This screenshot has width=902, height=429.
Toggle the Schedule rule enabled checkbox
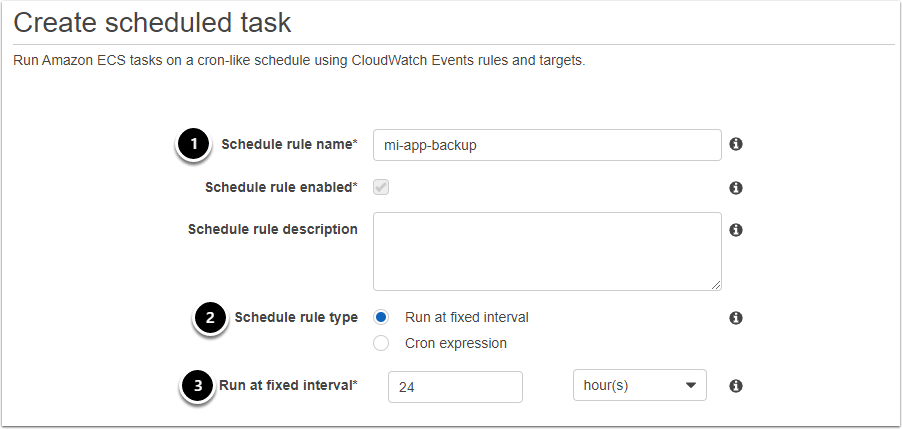(x=381, y=187)
